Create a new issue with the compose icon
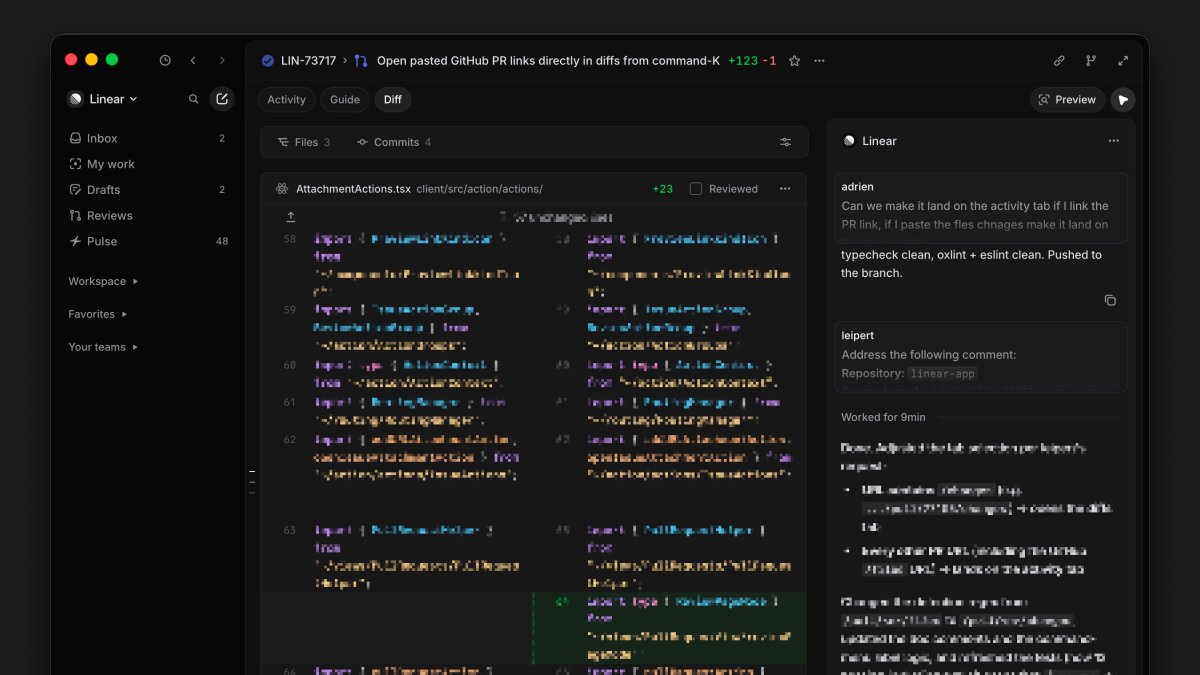1200x675 pixels. [222, 99]
